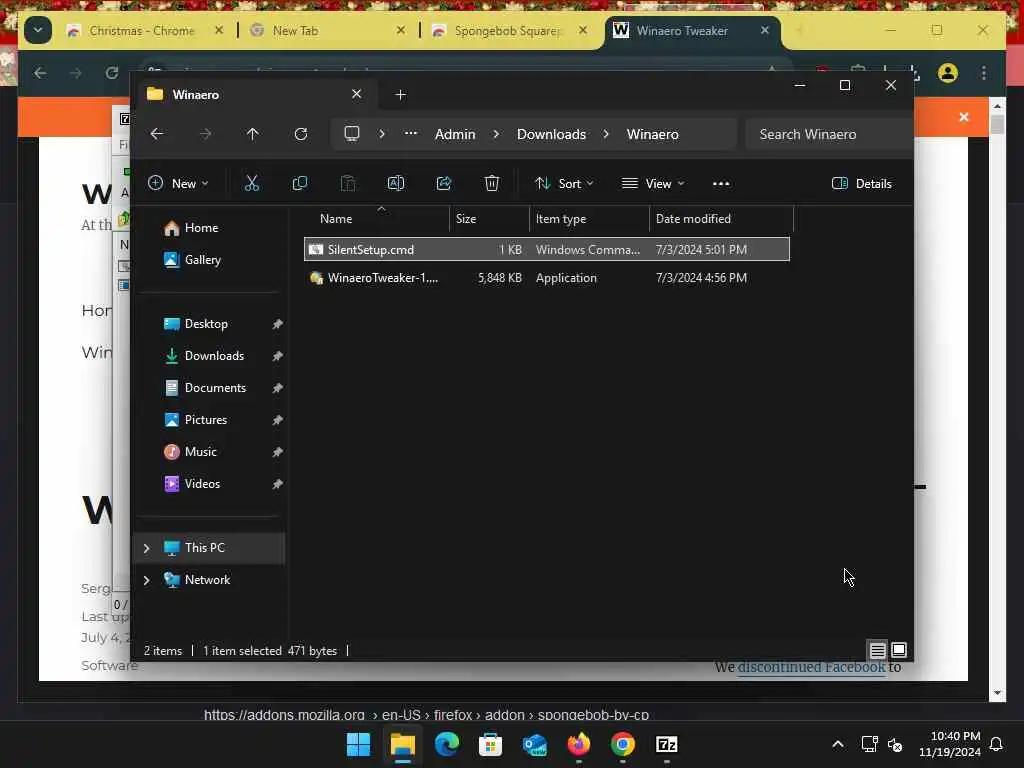Image resolution: width=1024 pixels, height=768 pixels.
Task: Click the PC monitor icon in address bar
Action: [x=352, y=134]
